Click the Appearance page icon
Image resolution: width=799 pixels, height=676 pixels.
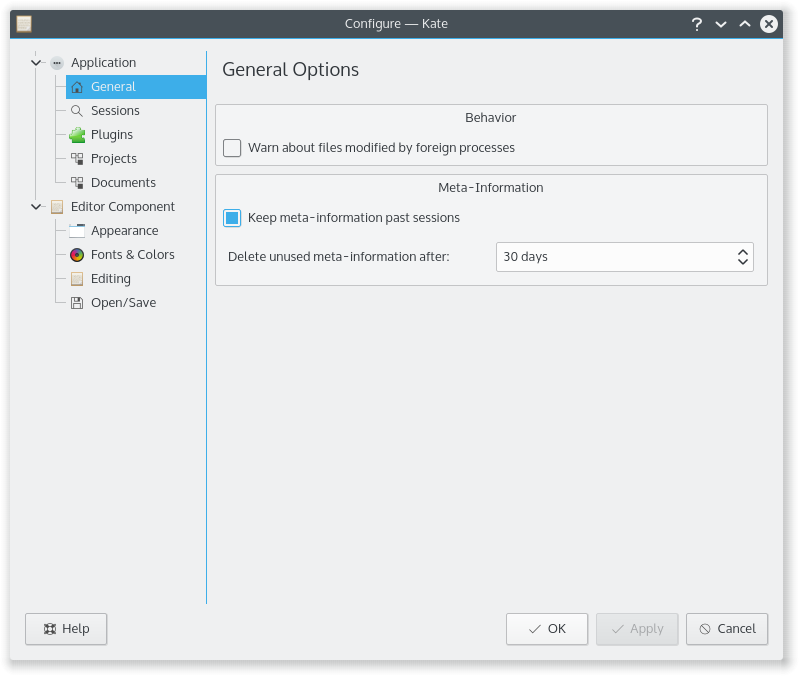coord(77,231)
